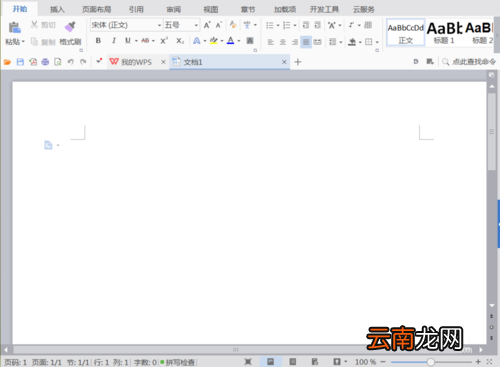Screen dimensions: 500x367
Task: Click the decrease indent icon
Action: pyautogui.click(x=306, y=25)
